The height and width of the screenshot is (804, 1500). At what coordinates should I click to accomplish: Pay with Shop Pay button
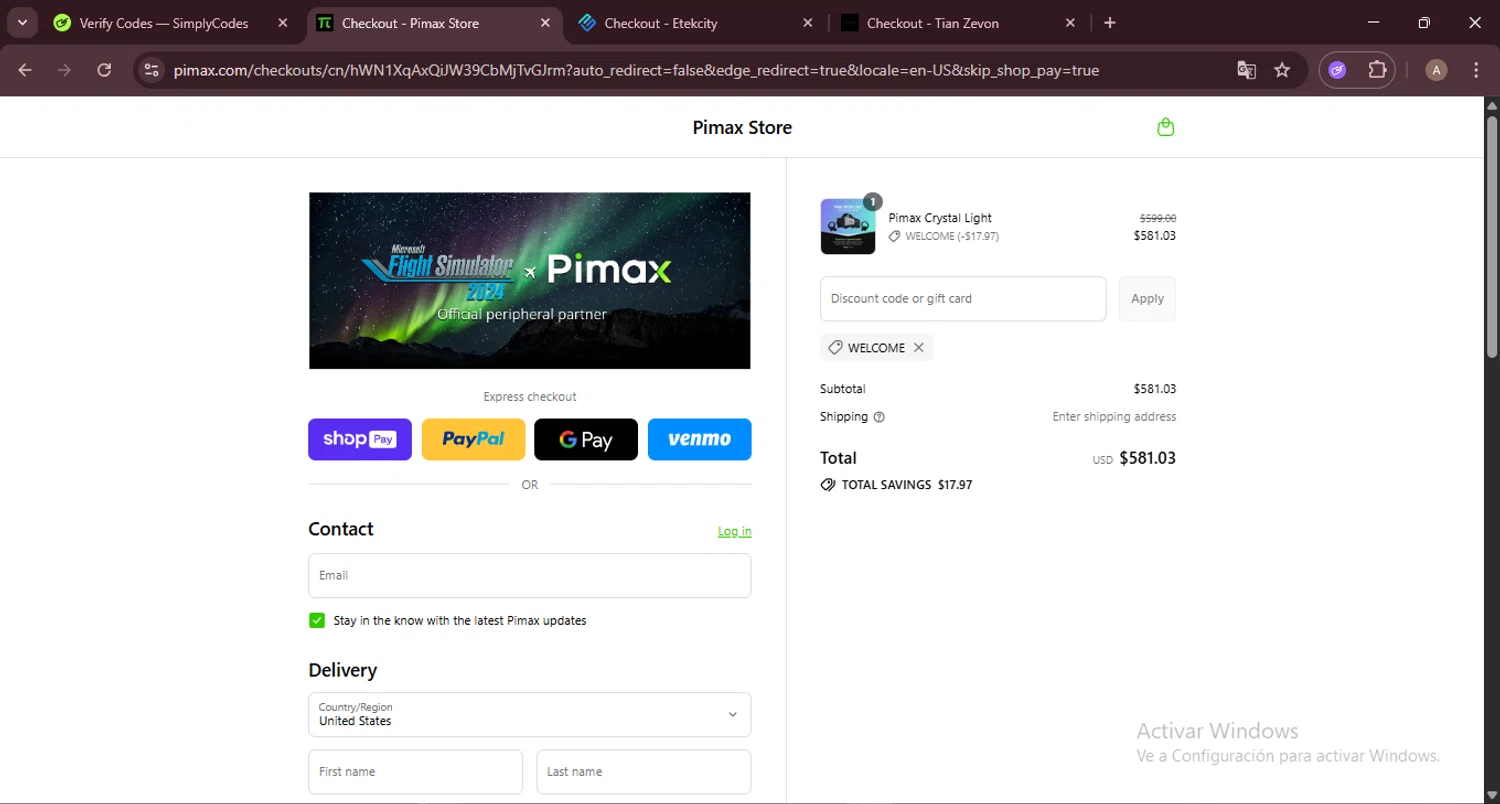click(x=360, y=439)
